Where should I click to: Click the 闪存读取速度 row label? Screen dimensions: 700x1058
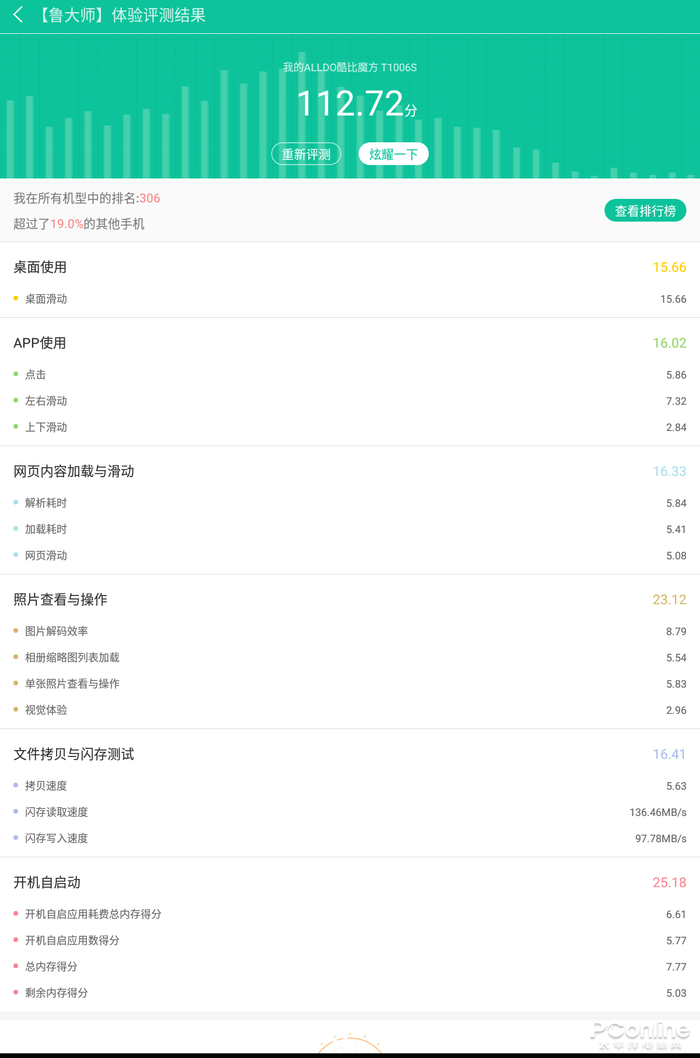pos(57,812)
